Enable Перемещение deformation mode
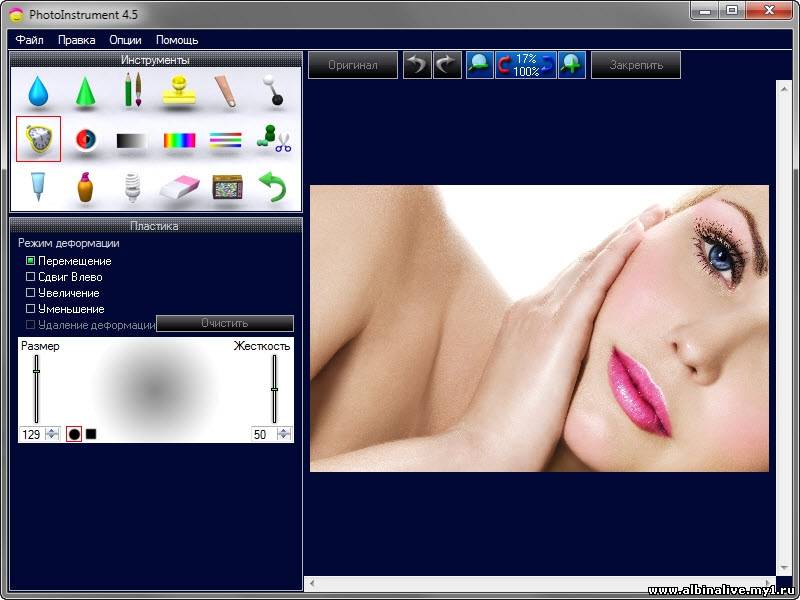Viewport: 800px width, 600px height. [31, 261]
